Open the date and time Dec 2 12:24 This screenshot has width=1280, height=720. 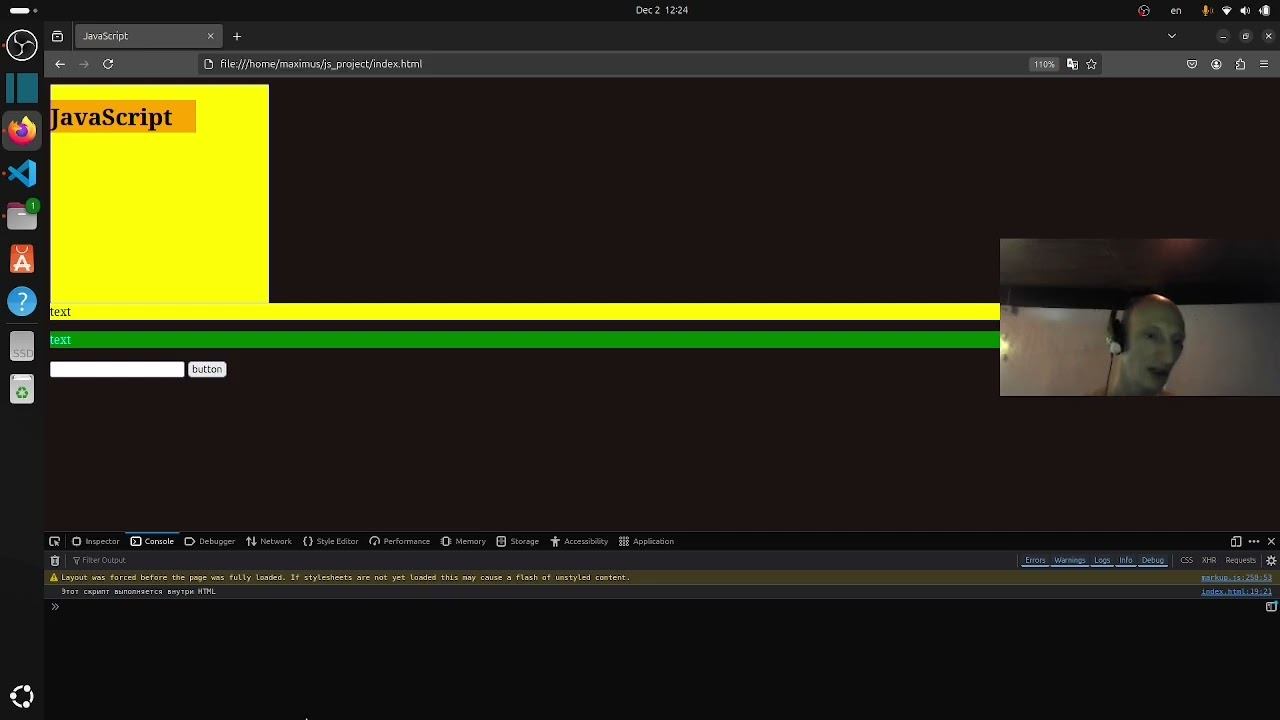[x=662, y=10]
